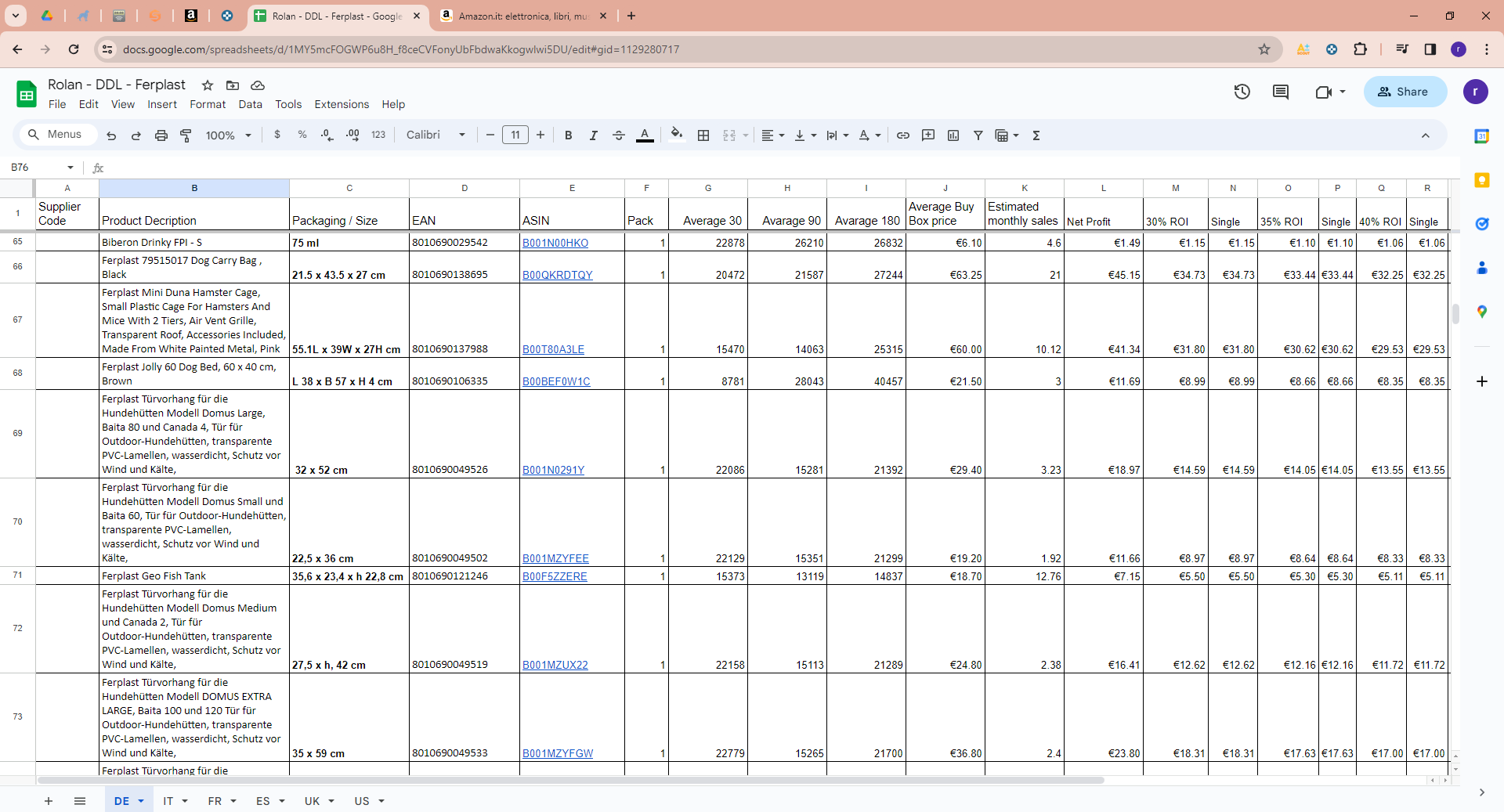Insert chart icon in toolbar
The height and width of the screenshot is (812, 1504).
(953, 135)
